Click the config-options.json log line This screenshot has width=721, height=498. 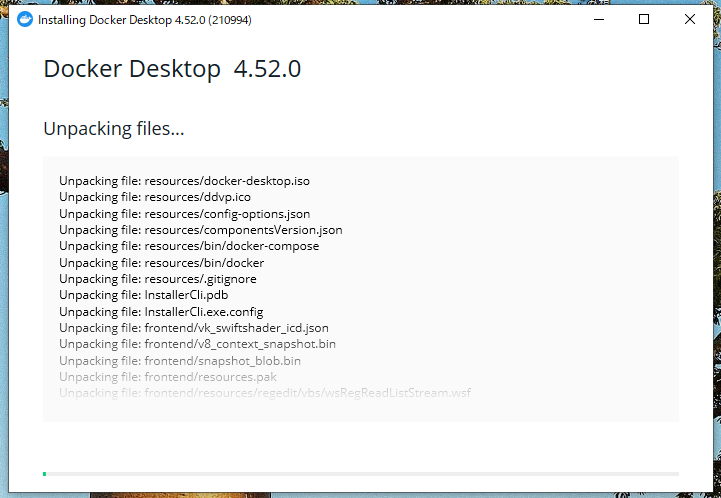(x=184, y=214)
